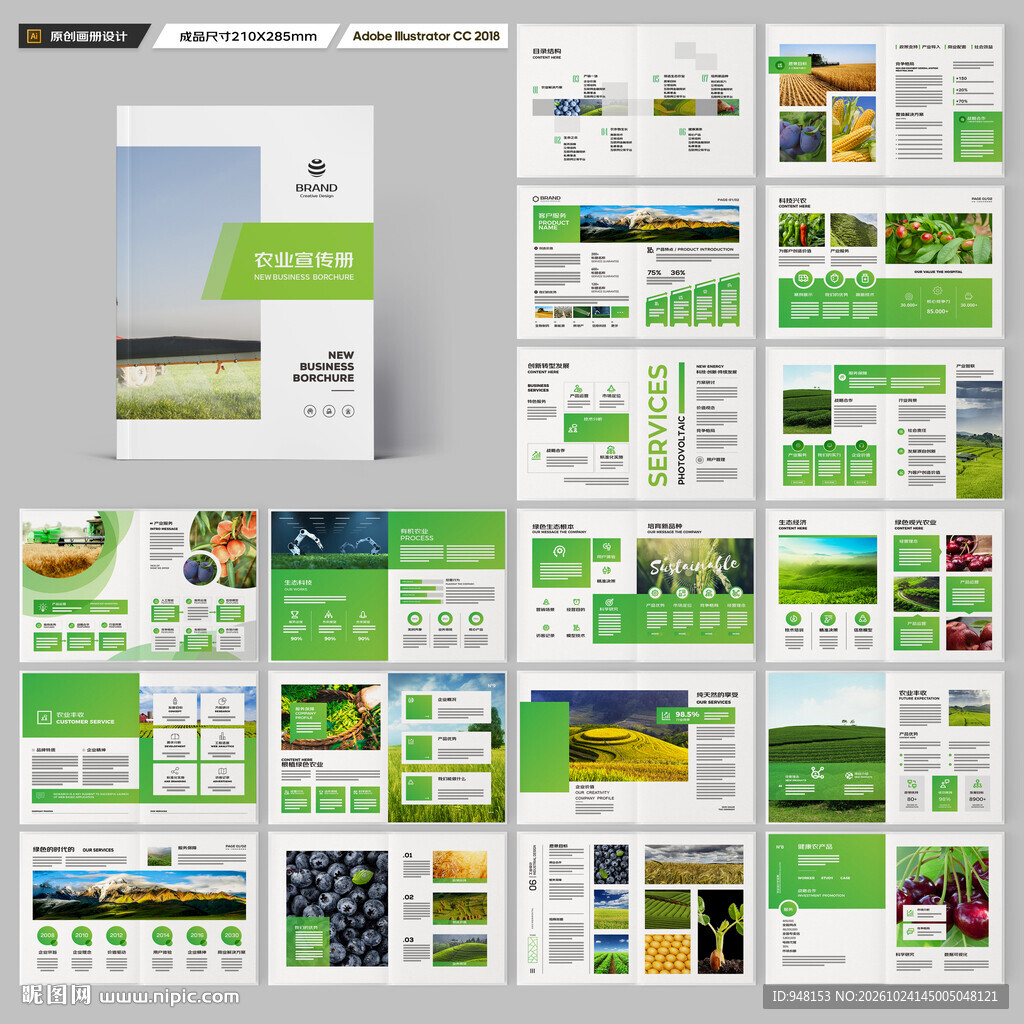Click the 2012 year circle

pyautogui.click(x=116, y=935)
